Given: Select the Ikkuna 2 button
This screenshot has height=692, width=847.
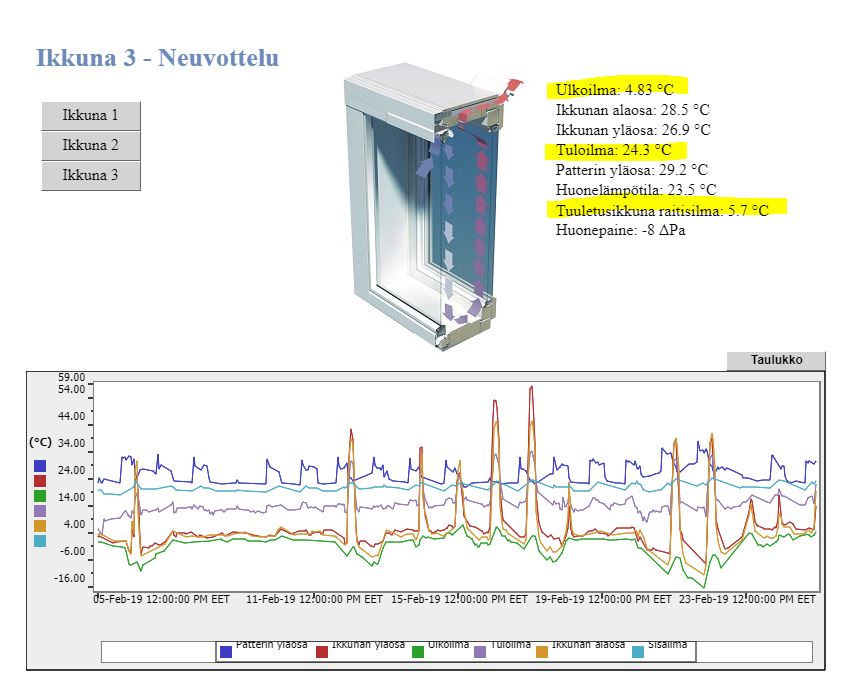Looking at the screenshot, I should (x=90, y=145).
